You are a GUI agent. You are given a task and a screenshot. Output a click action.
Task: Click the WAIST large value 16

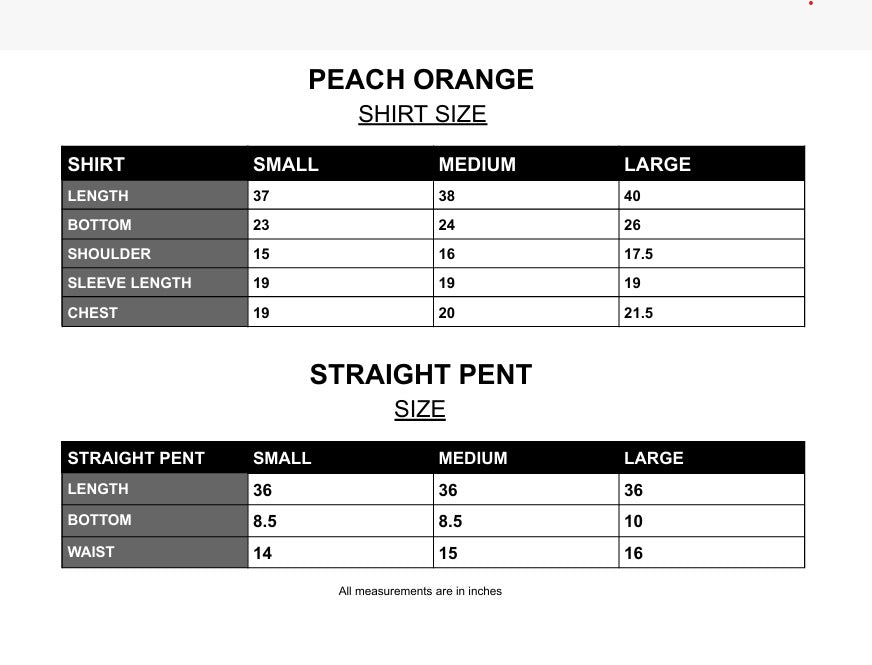coord(633,553)
